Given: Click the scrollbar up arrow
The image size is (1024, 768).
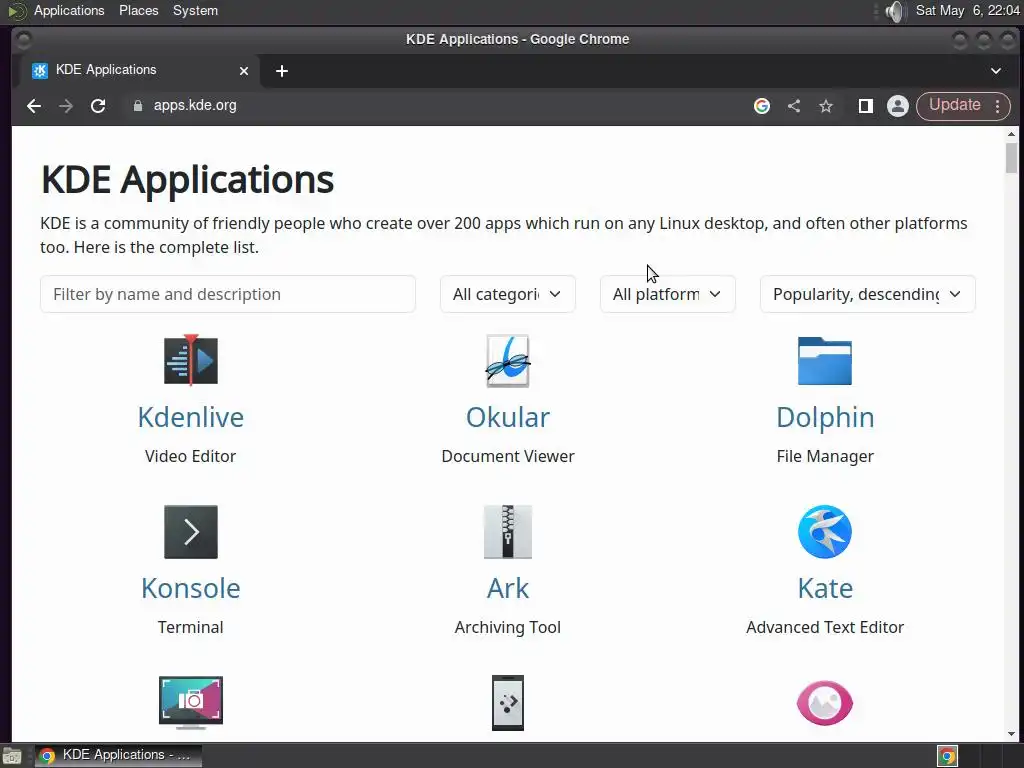Looking at the screenshot, I should tap(1011, 135).
